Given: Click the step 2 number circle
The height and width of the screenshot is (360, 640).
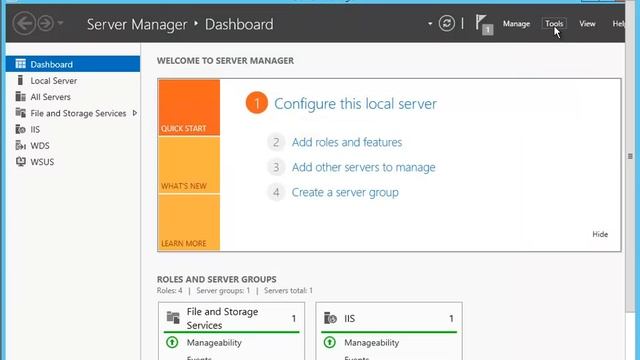Looking at the screenshot, I should pyautogui.click(x=276, y=142).
